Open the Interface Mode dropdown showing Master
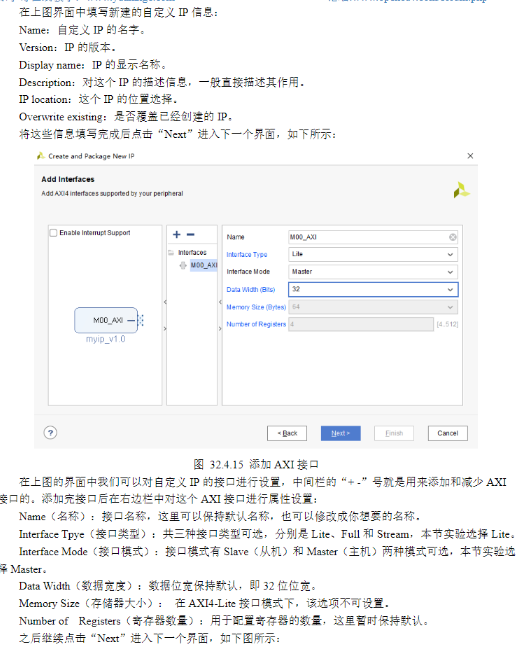 pos(373,272)
